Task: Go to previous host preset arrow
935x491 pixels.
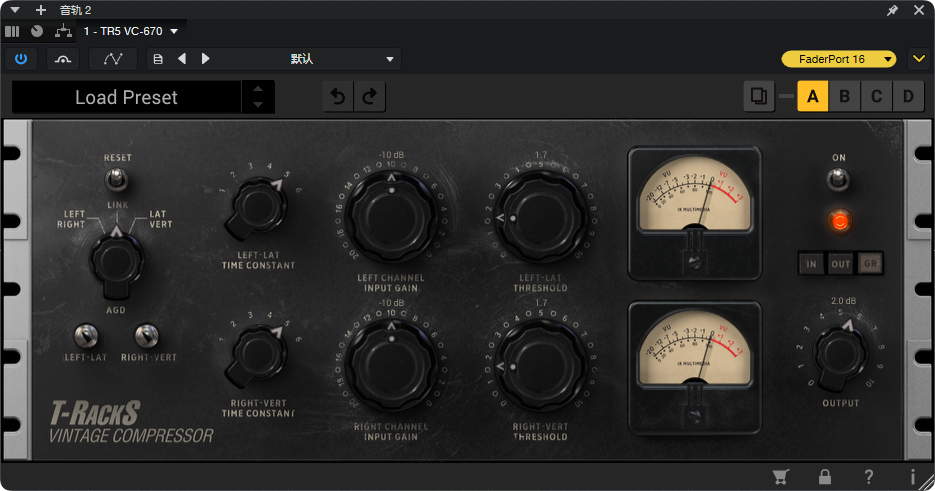Action: tap(182, 58)
